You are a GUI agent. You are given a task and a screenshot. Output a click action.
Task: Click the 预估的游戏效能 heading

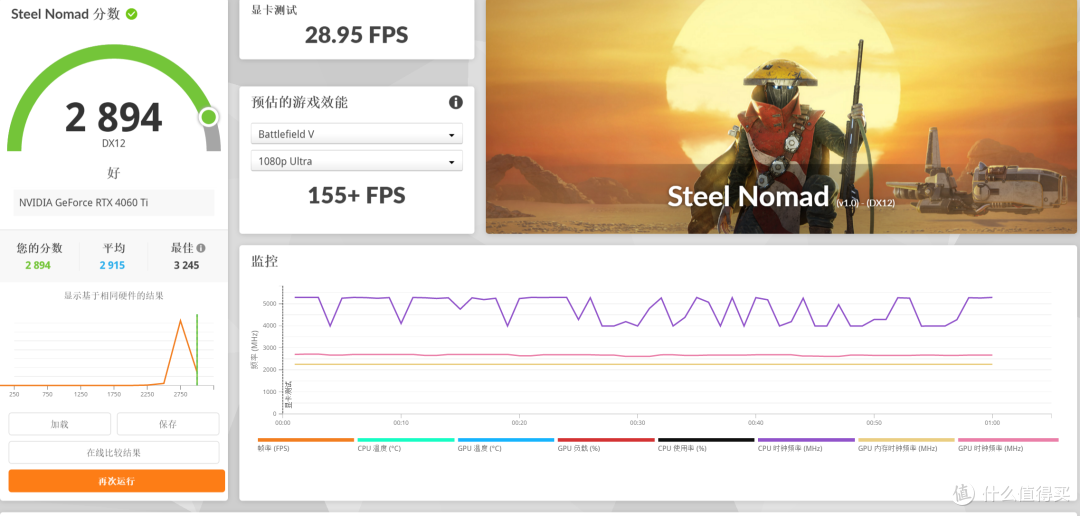[300, 103]
